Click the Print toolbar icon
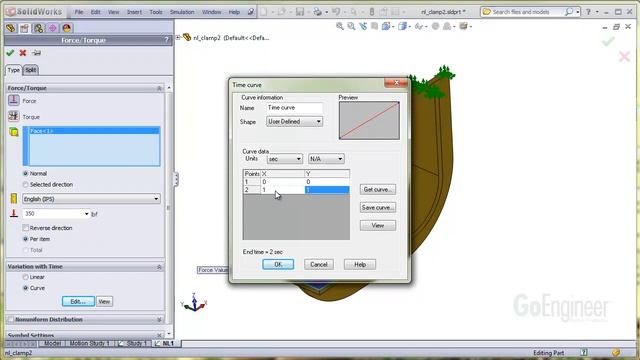The height and width of the screenshot is (360, 640). 318,12
